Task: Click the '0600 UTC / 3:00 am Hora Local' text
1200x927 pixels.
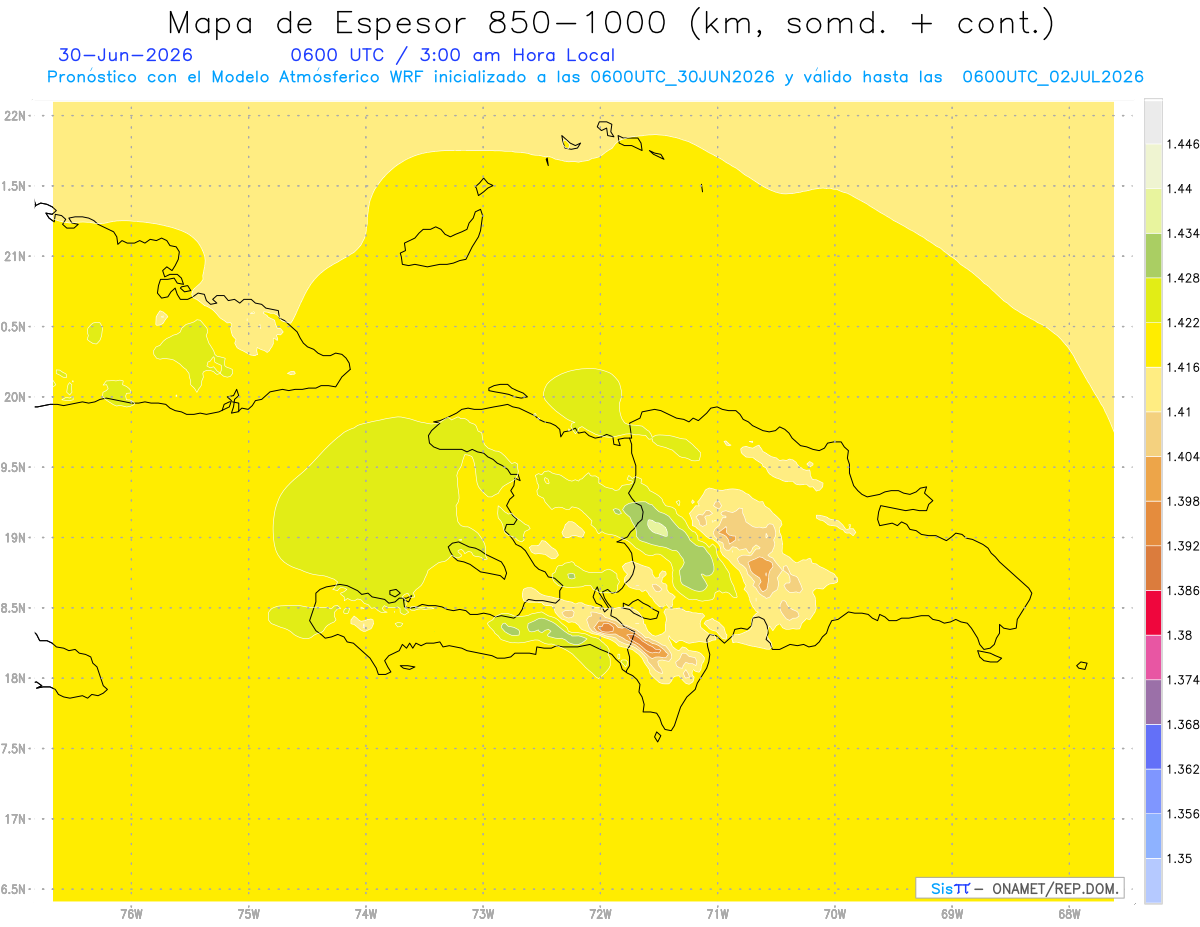Action: coord(452,56)
